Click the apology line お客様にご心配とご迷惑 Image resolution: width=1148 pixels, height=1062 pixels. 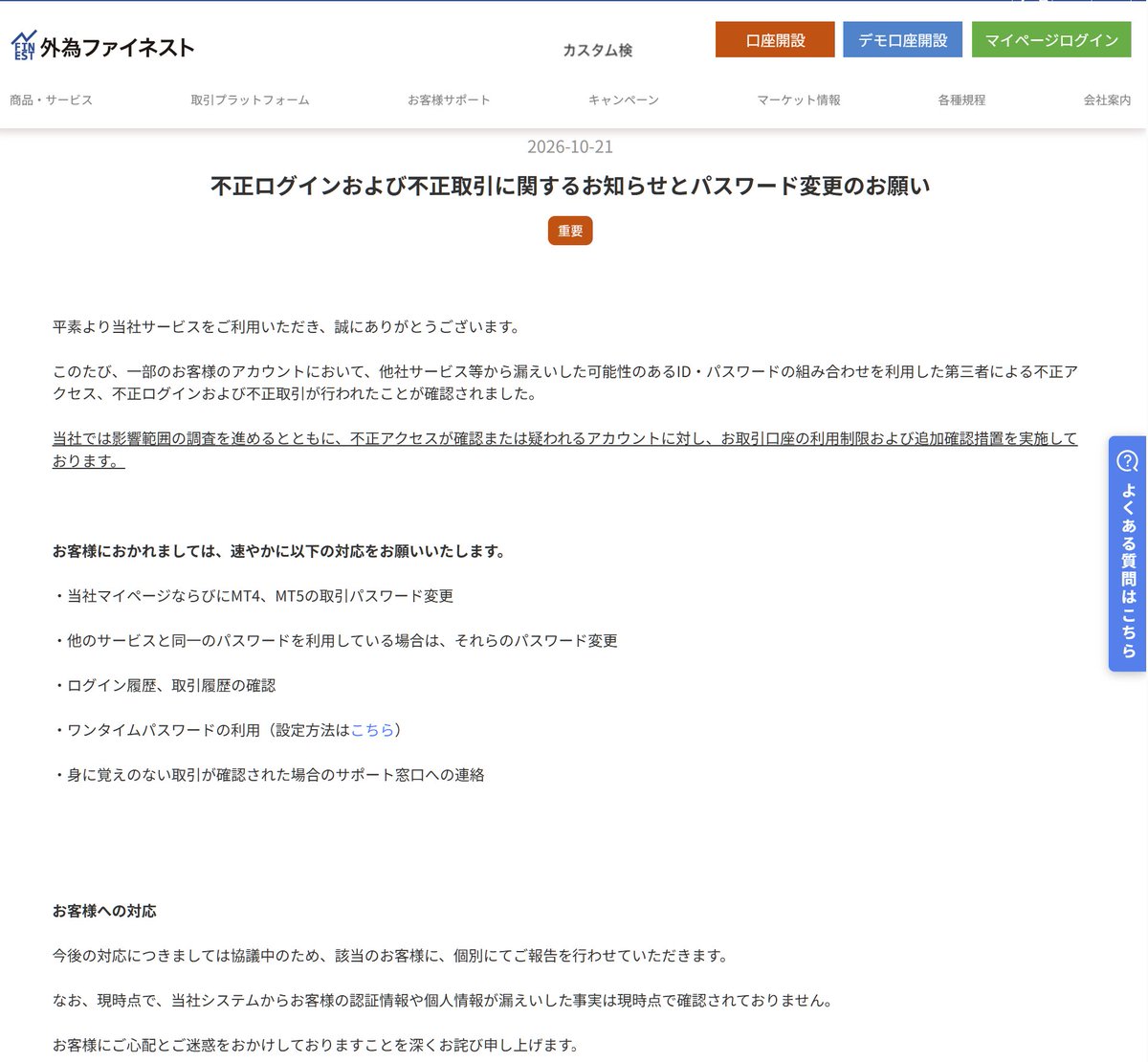317,1045
